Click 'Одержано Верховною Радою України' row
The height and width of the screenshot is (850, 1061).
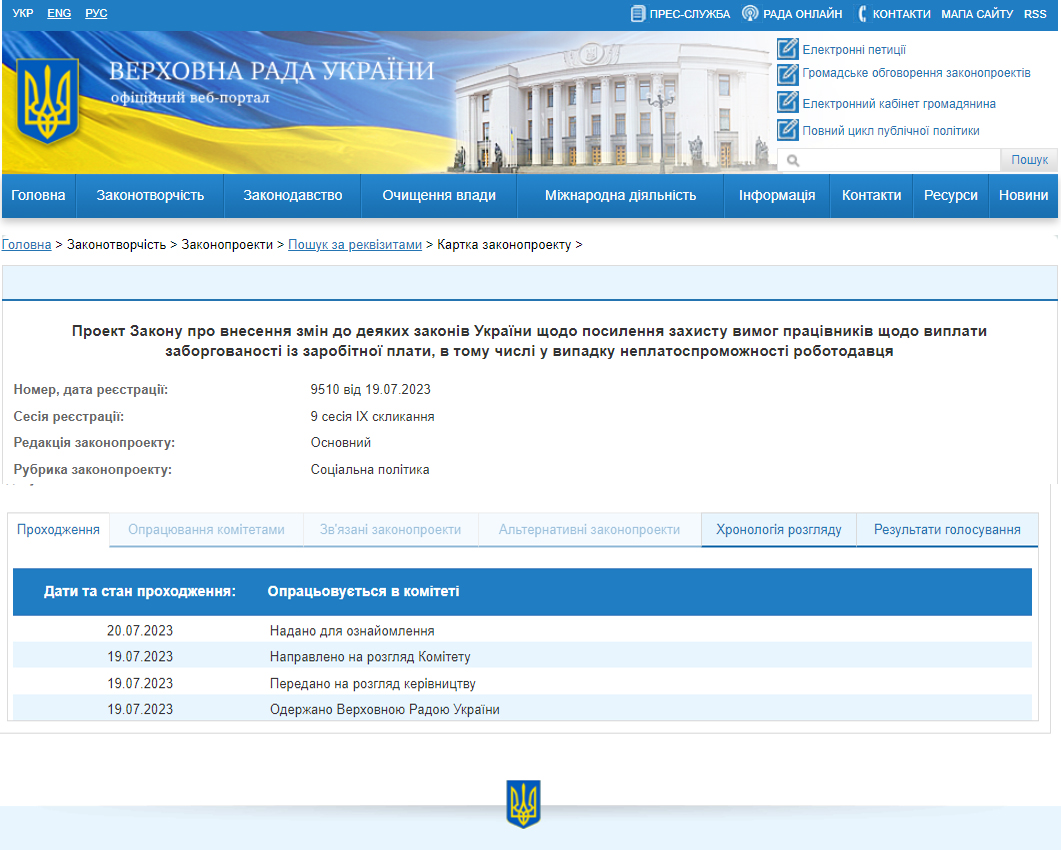pyautogui.click(x=522, y=709)
